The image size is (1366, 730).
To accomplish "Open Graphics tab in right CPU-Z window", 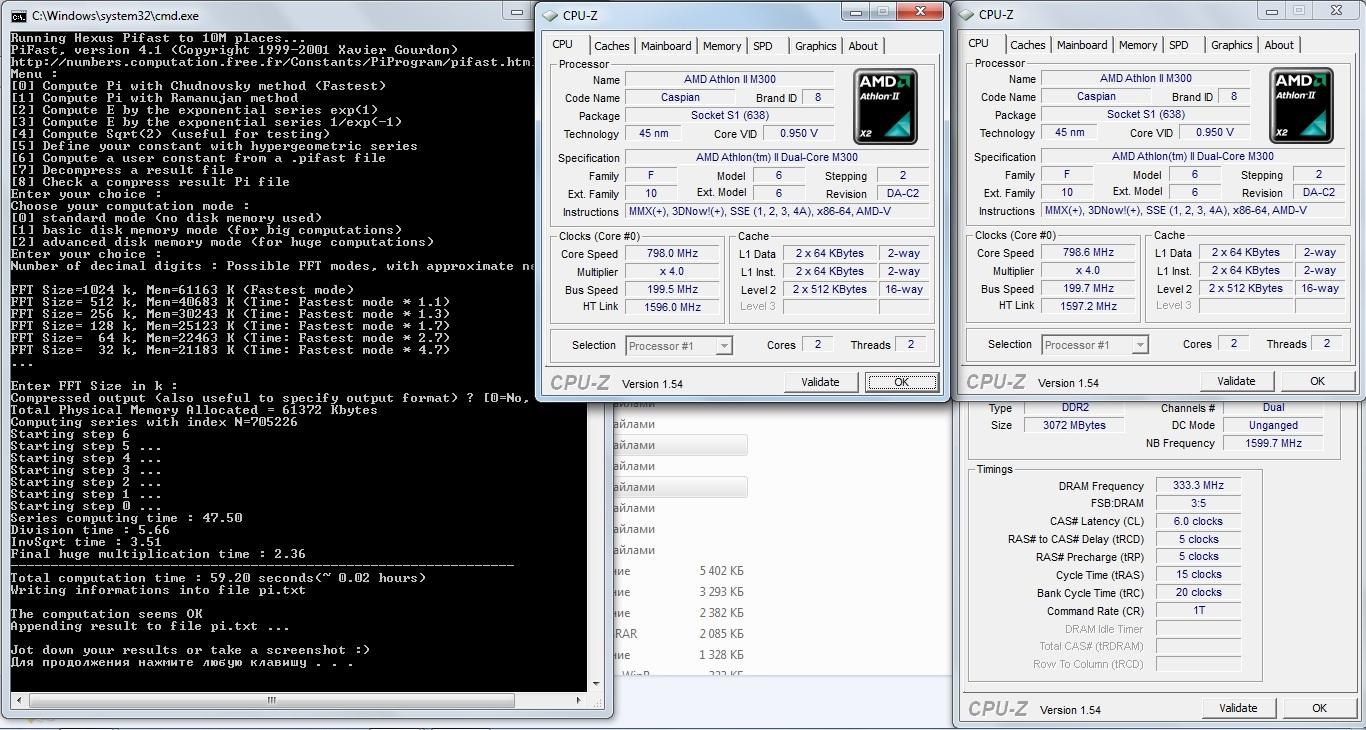I will pyautogui.click(x=1232, y=45).
